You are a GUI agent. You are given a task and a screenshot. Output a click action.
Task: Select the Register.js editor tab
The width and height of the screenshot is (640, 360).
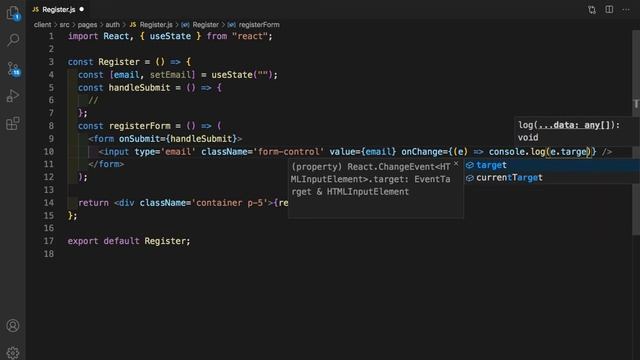pyautogui.click(x=58, y=9)
